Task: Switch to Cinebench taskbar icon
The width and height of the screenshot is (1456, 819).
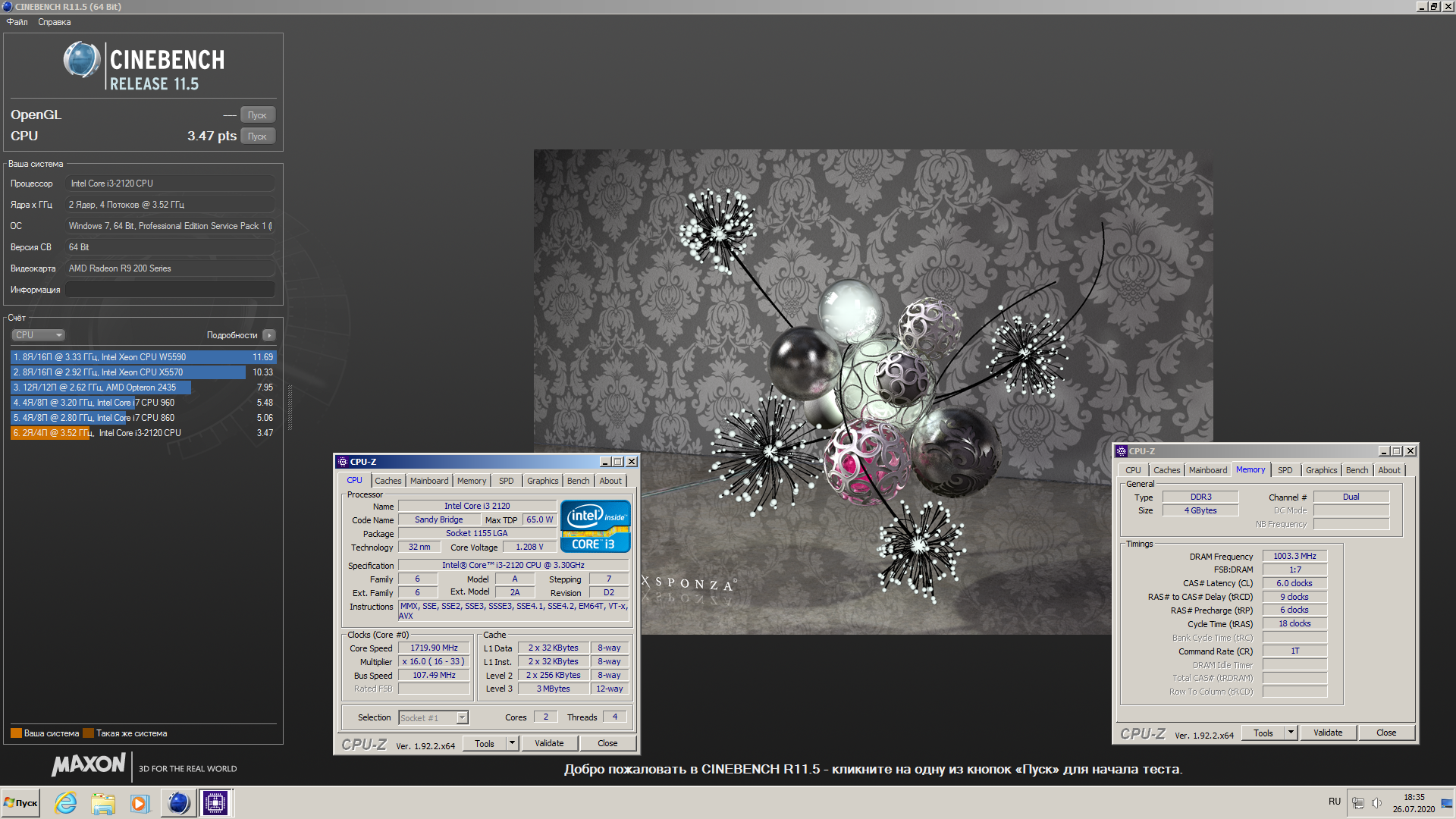Action: click(179, 802)
